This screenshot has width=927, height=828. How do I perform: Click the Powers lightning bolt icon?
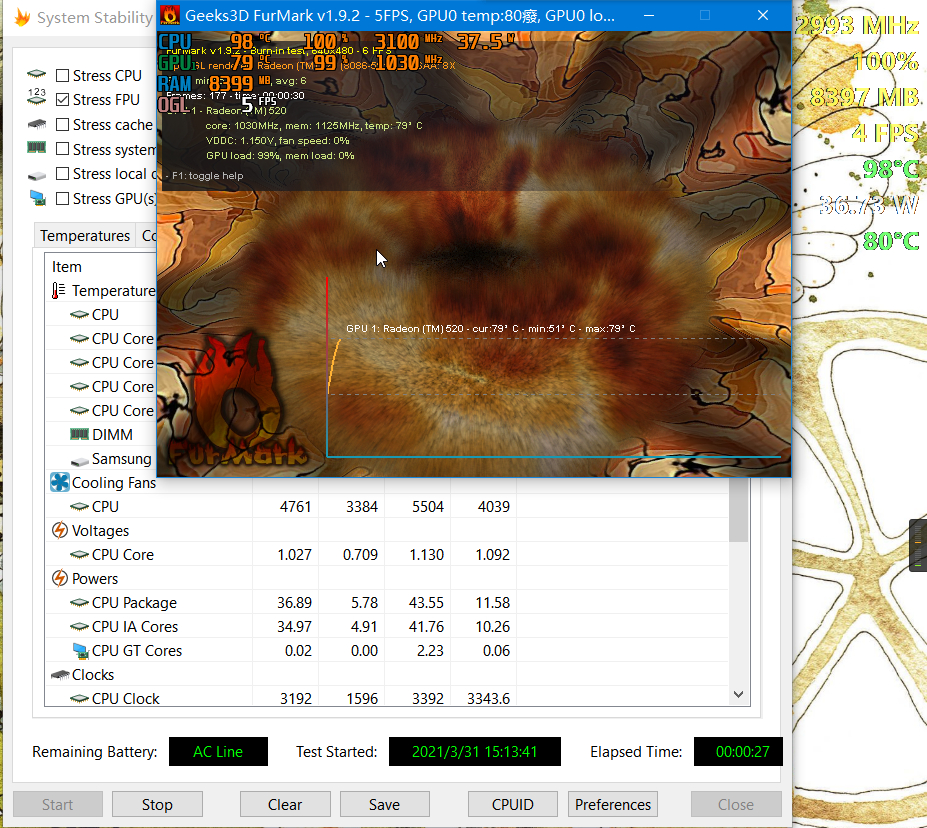[60, 578]
